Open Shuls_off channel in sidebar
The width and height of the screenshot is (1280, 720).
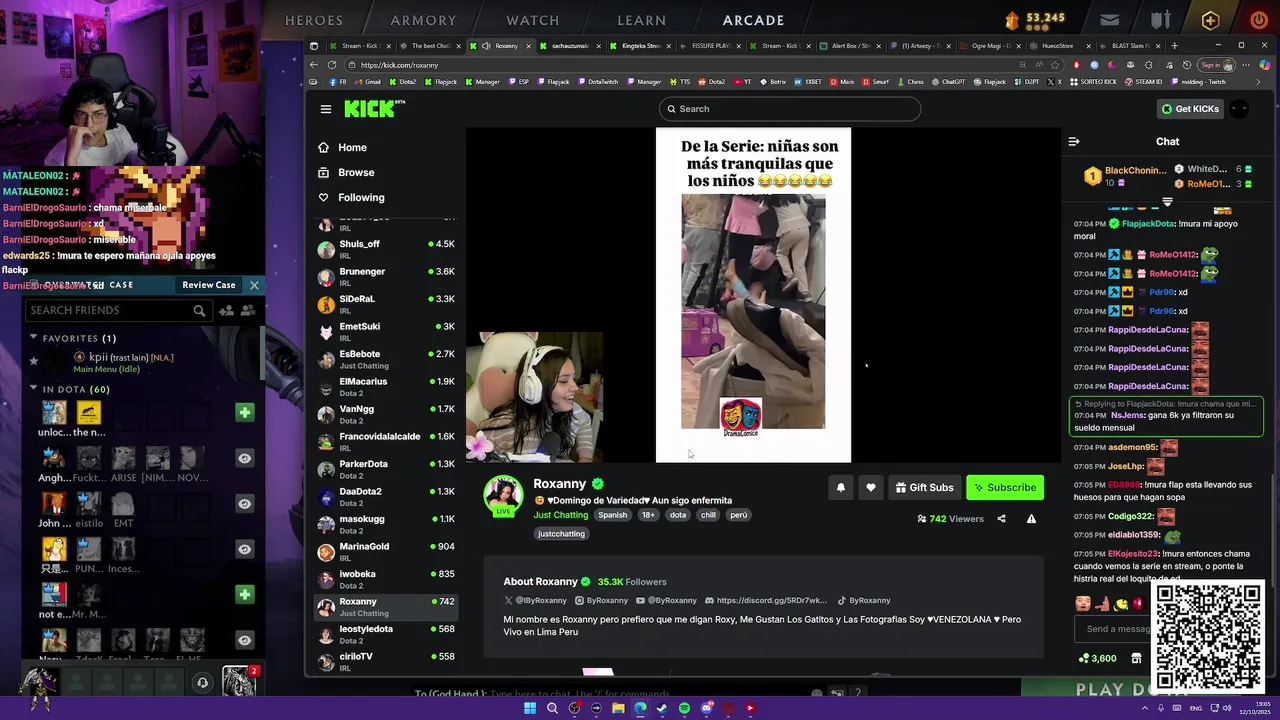coord(386,249)
